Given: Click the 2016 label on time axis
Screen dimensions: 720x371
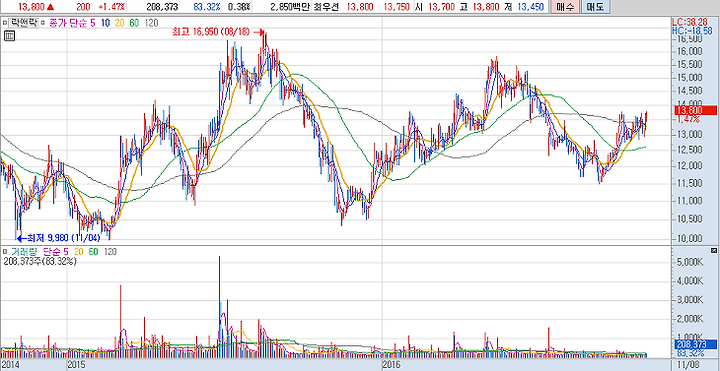Looking at the screenshot, I should coord(392,365).
